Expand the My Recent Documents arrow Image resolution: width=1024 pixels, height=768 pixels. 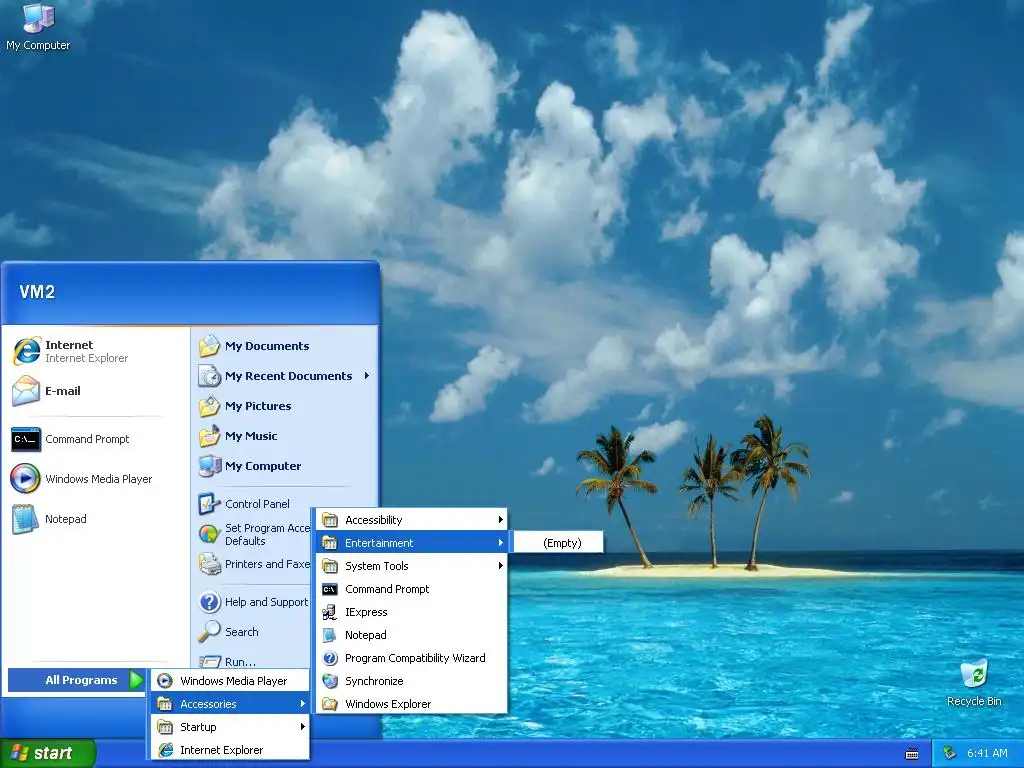[367, 376]
